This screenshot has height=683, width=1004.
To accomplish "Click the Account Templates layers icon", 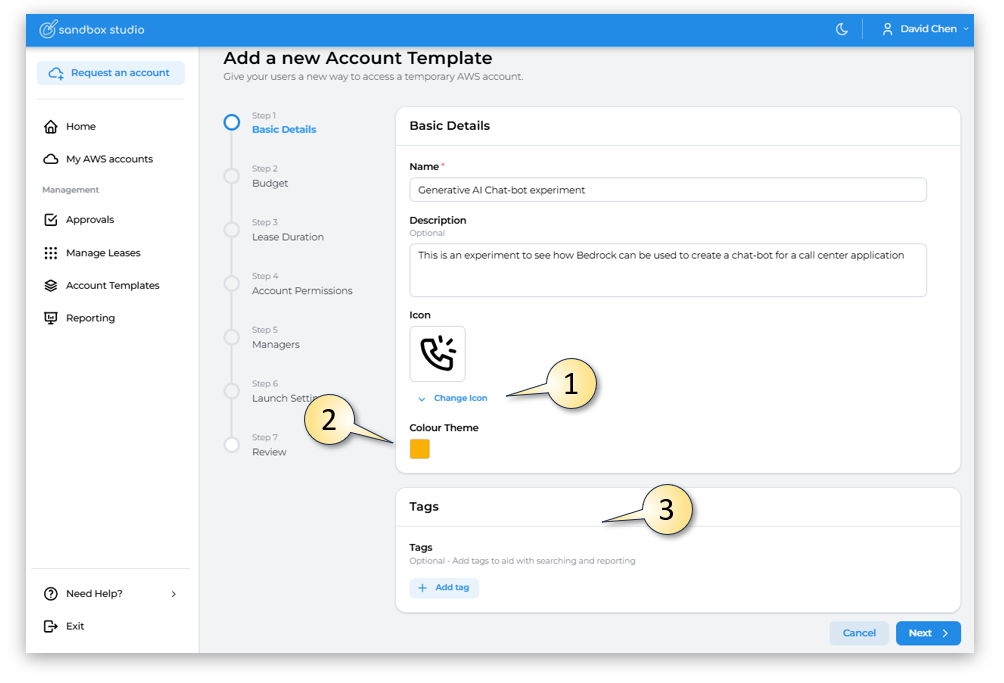I will [51, 286].
